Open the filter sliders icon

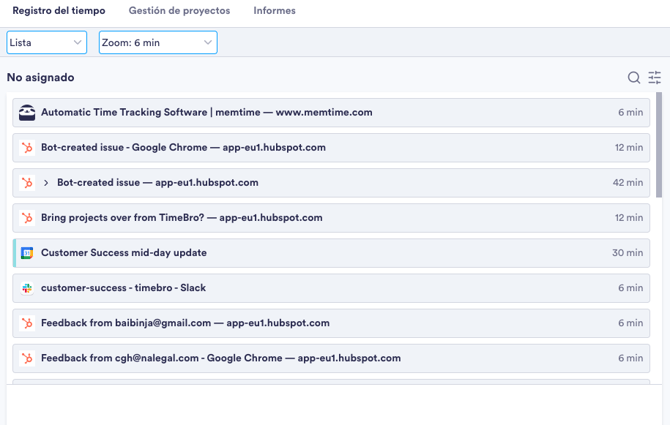click(x=655, y=78)
